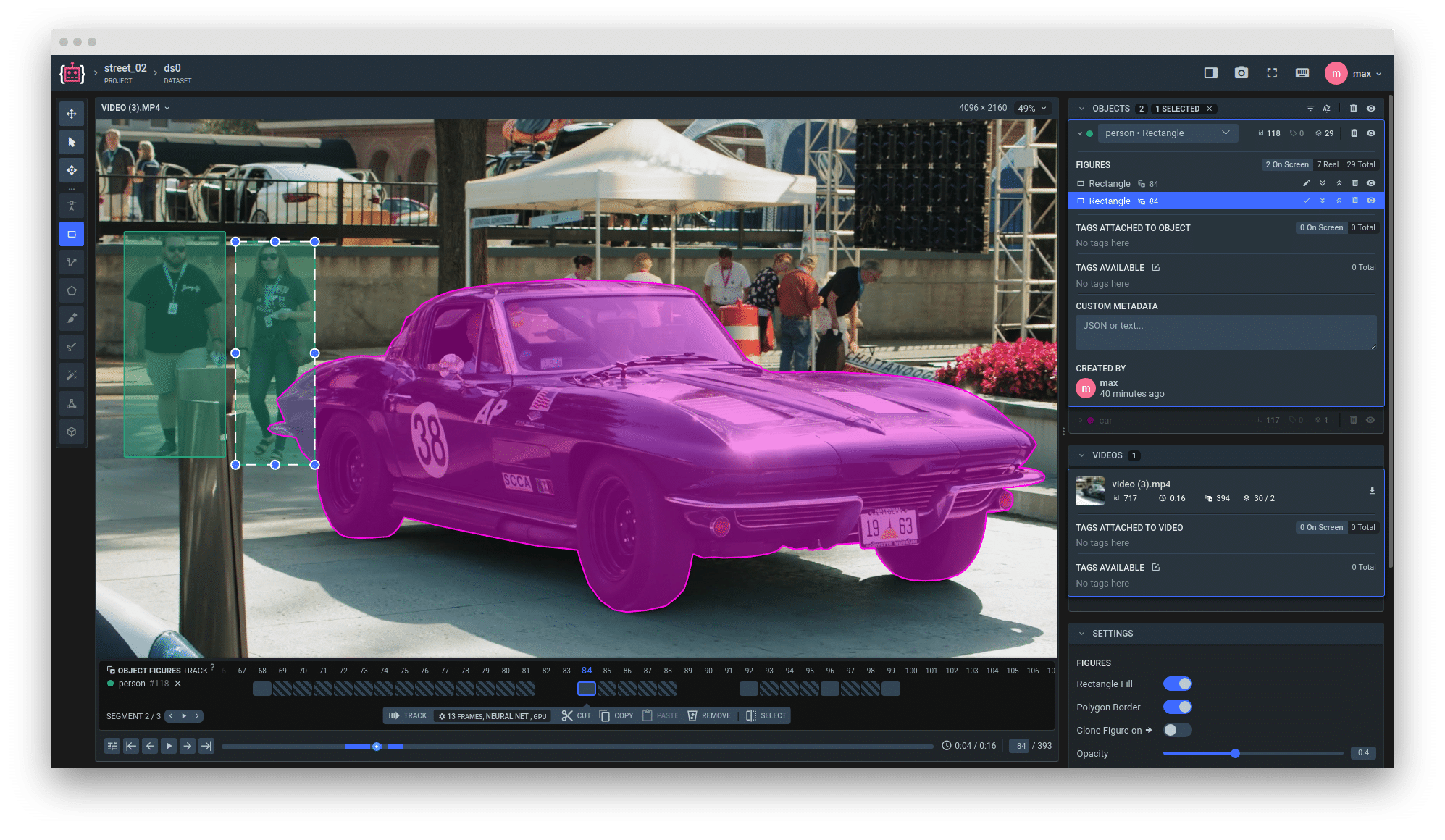Open objects filter icon
1445x840 pixels.
(x=1310, y=109)
